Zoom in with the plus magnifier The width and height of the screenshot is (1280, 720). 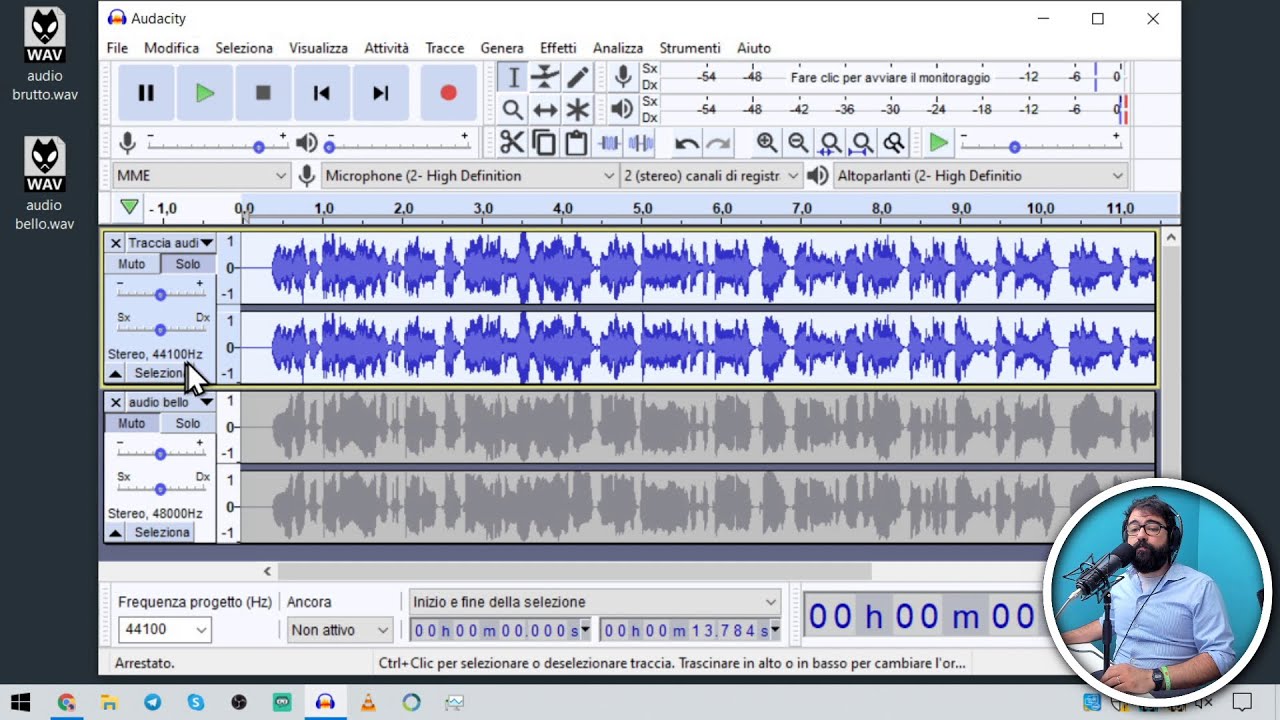click(766, 143)
